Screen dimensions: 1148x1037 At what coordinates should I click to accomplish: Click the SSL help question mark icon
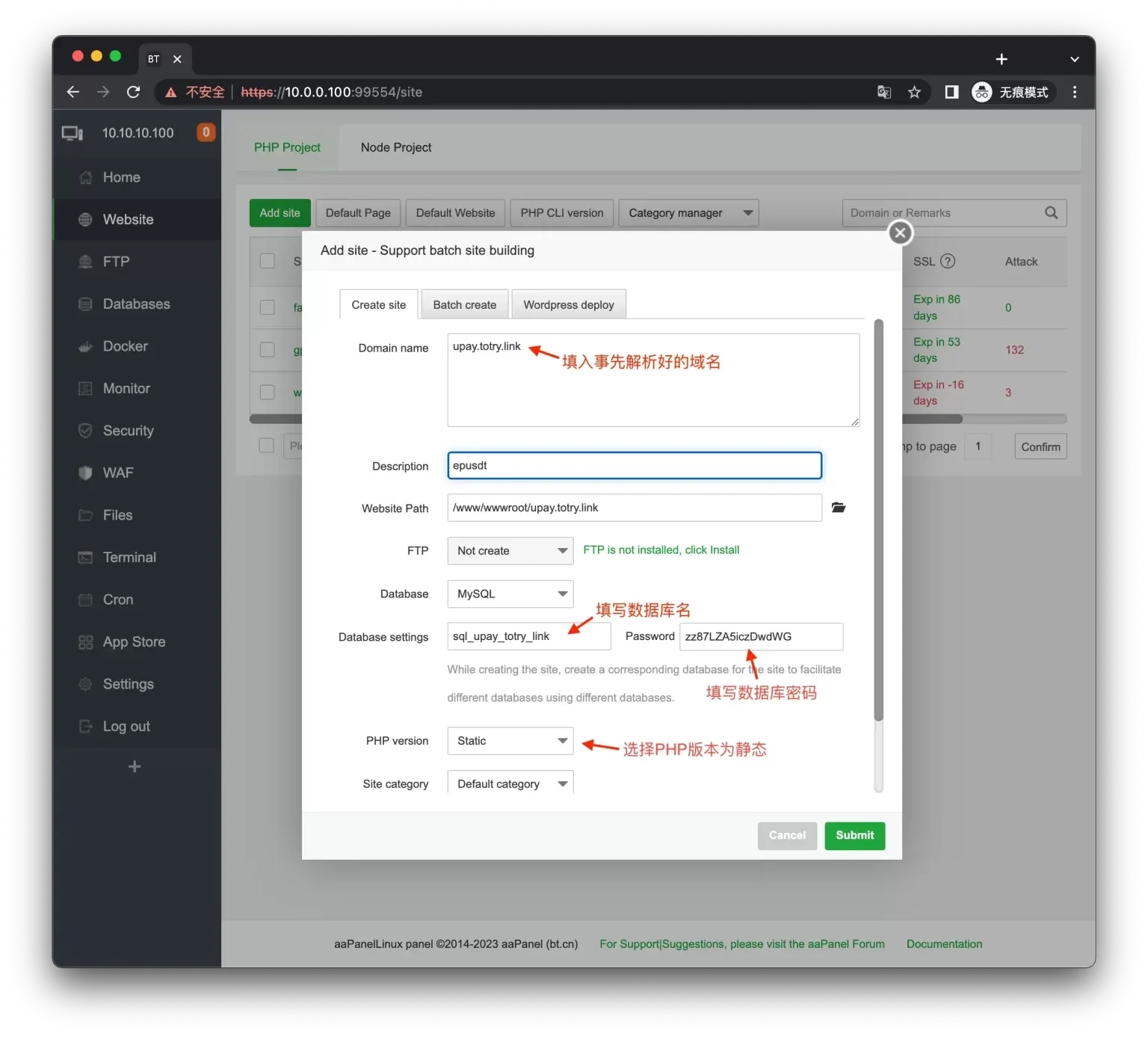click(x=948, y=261)
